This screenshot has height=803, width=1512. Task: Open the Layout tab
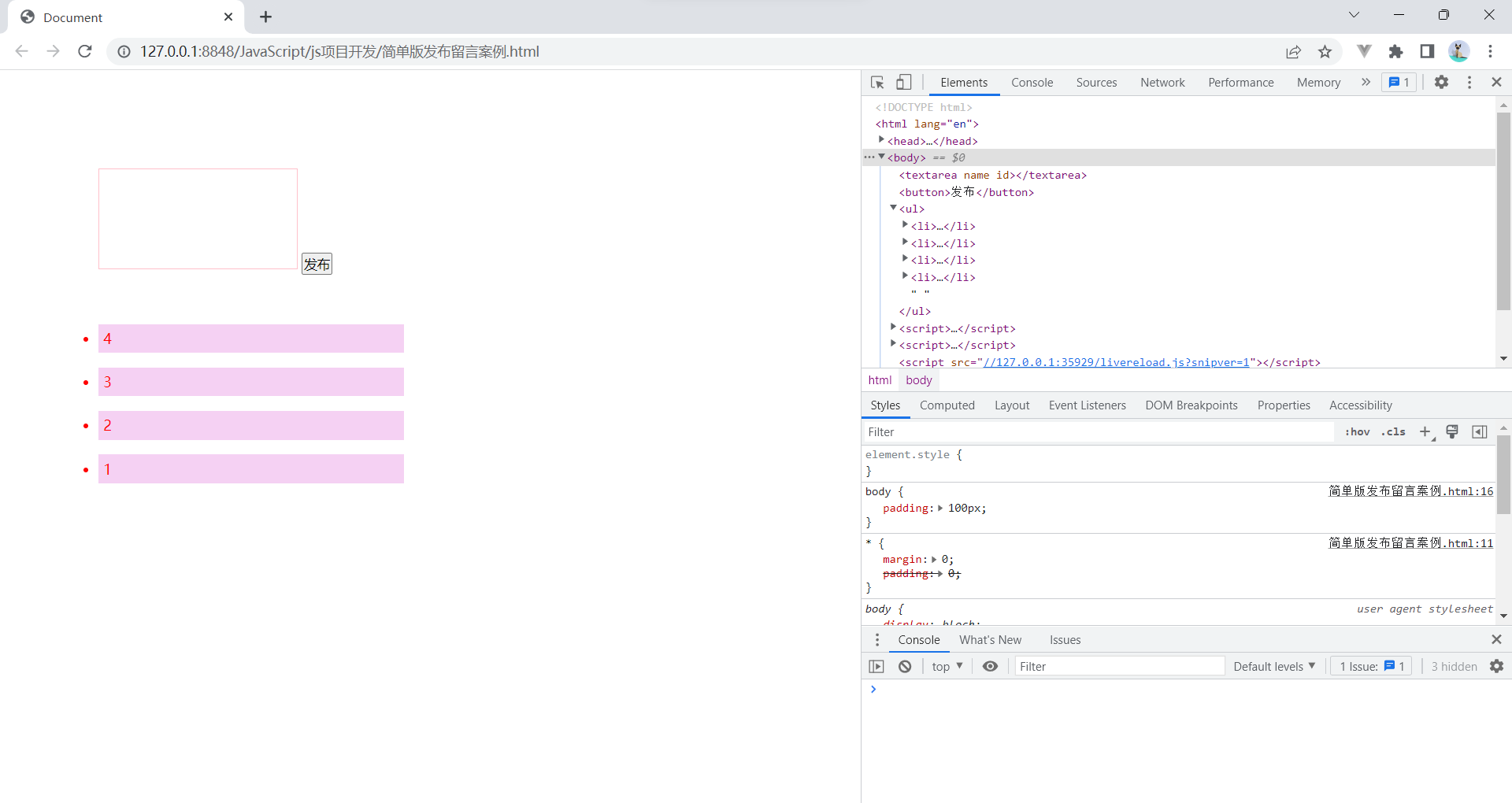click(x=1012, y=405)
